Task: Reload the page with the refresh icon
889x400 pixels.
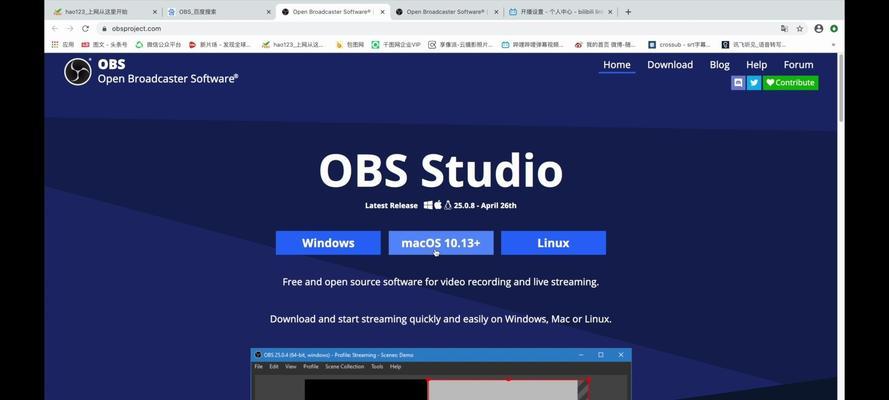Action: (85, 28)
